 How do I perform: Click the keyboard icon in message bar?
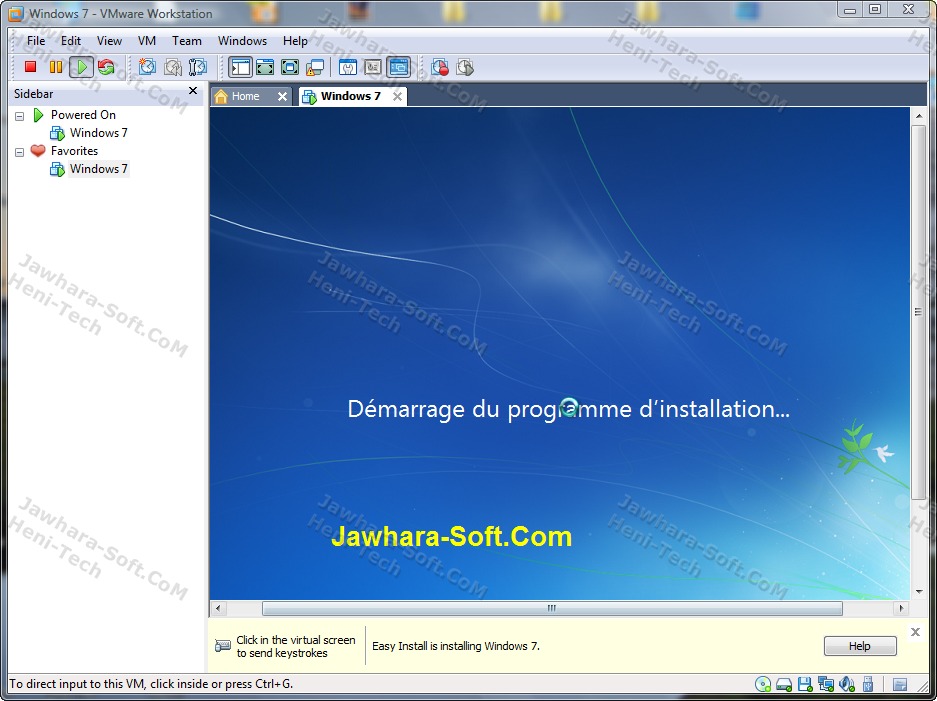tap(223, 646)
